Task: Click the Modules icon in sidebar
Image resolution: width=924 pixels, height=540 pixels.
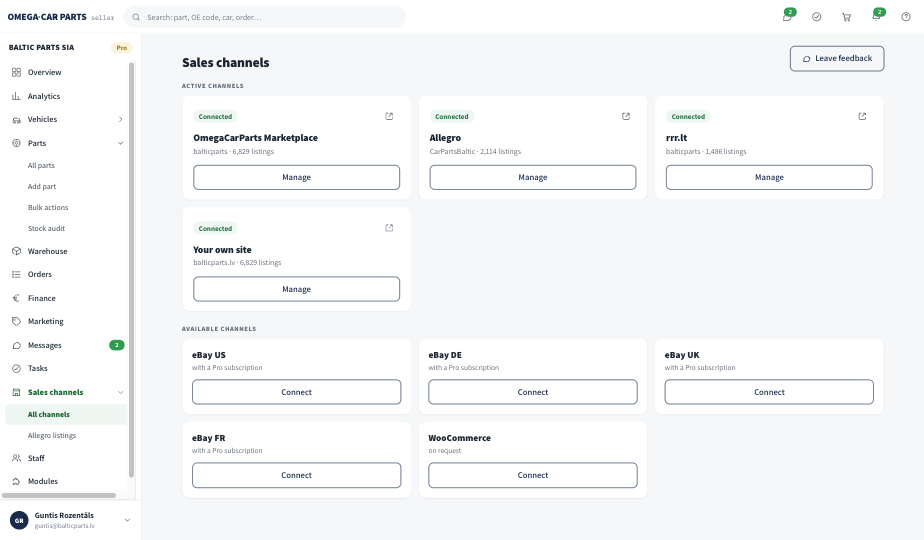Action: click(16, 481)
